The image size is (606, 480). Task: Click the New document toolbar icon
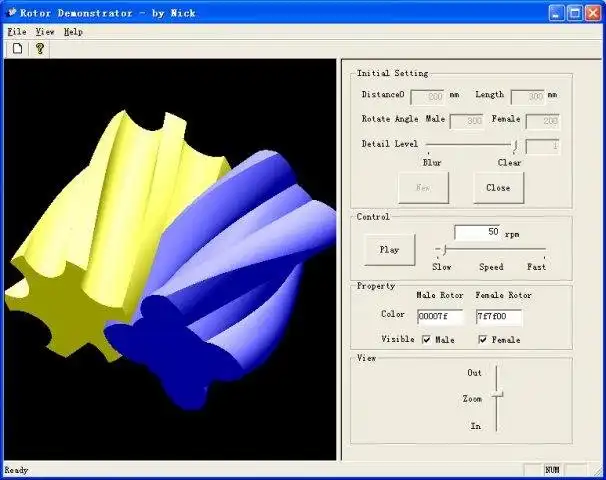17,49
